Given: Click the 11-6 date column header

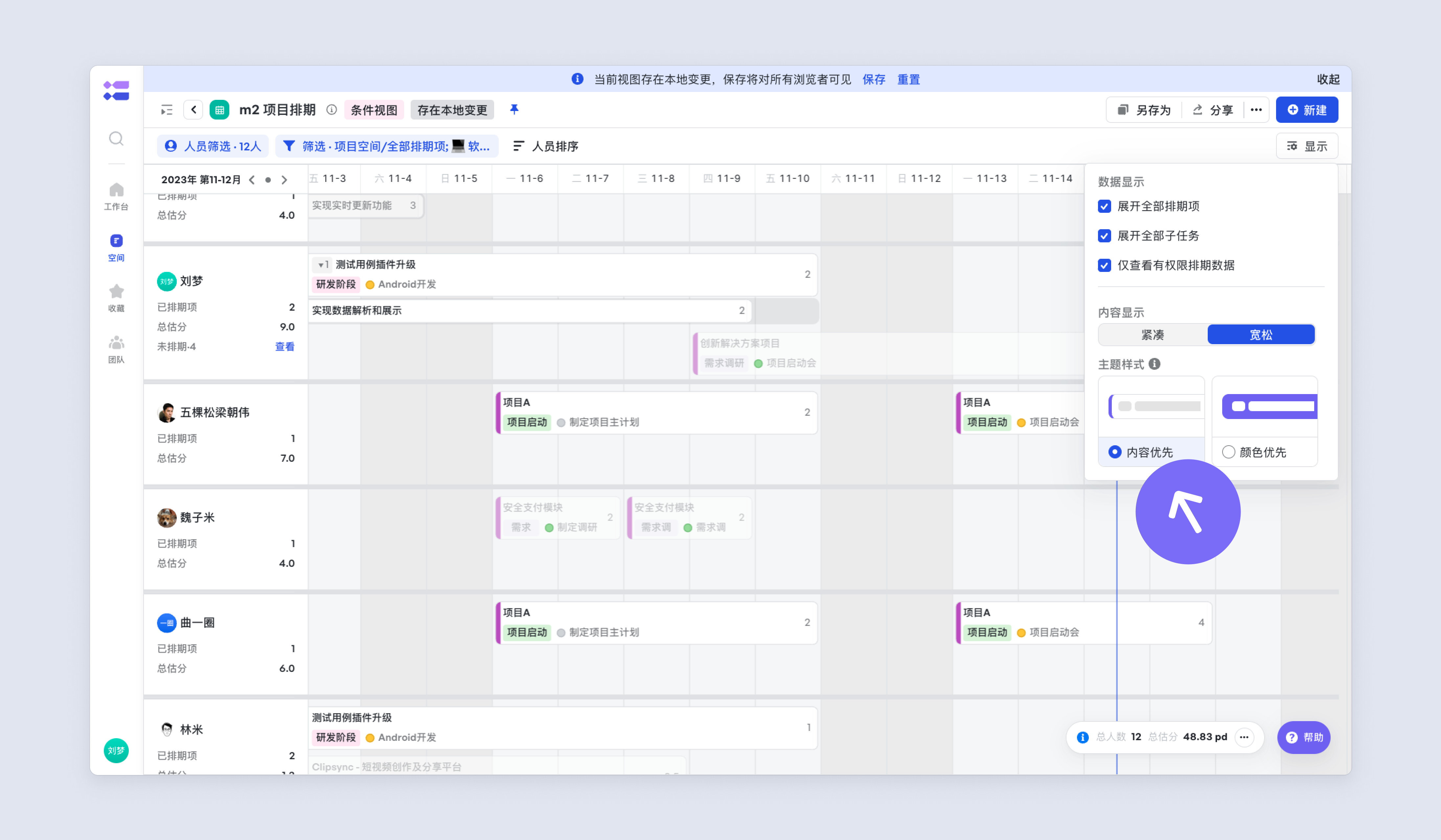Looking at the screenshot, I should 525,179.
